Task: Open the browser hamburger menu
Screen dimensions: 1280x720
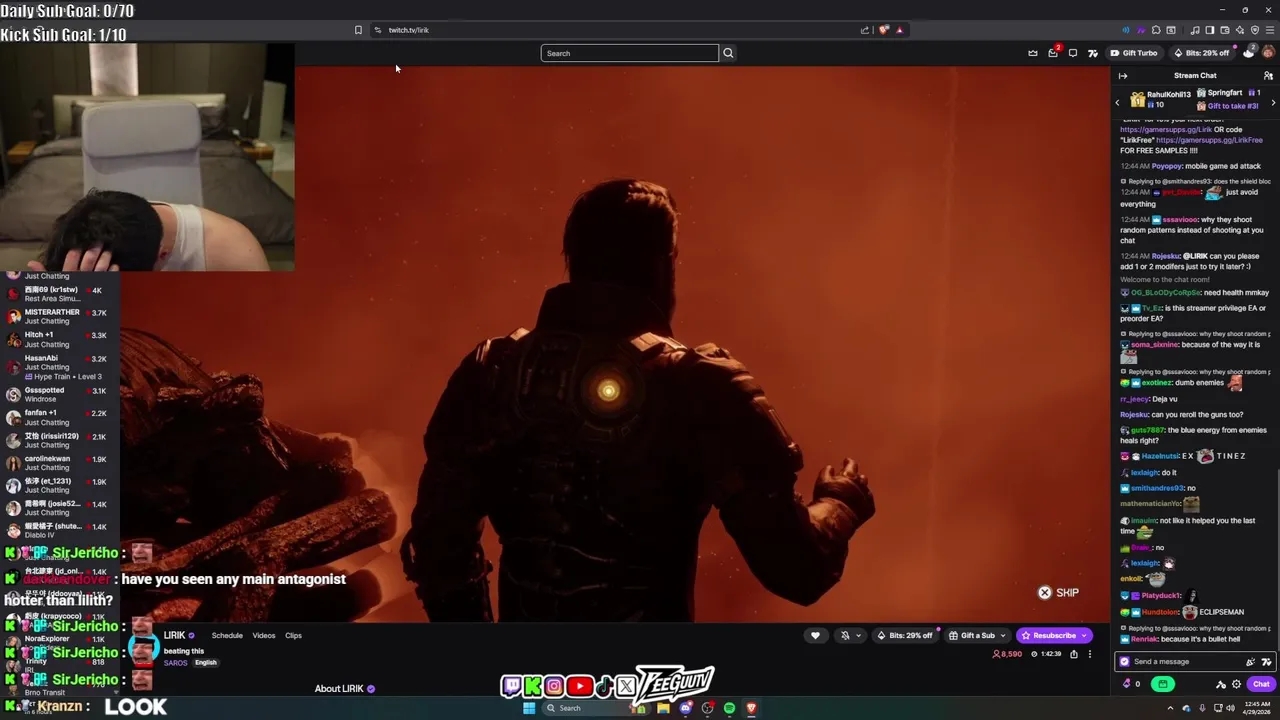Action: pos(1270,30)
